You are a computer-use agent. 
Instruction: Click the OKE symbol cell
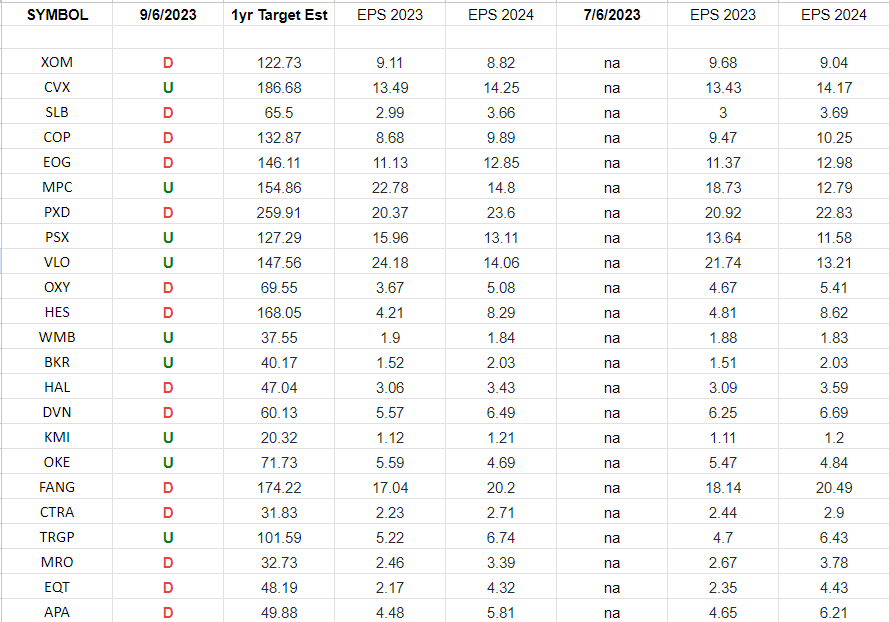pyautogui.click(x=57, y=462)
